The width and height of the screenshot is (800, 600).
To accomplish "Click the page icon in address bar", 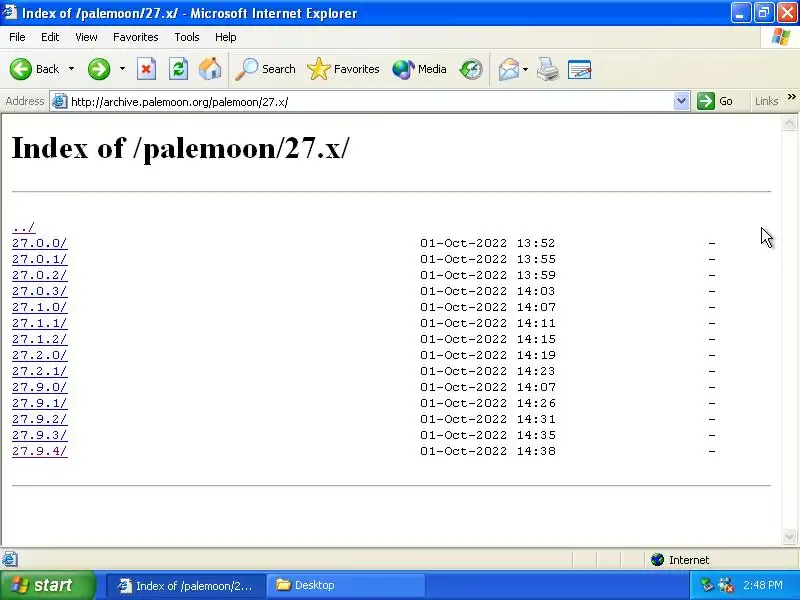I will tap(60, 102).
